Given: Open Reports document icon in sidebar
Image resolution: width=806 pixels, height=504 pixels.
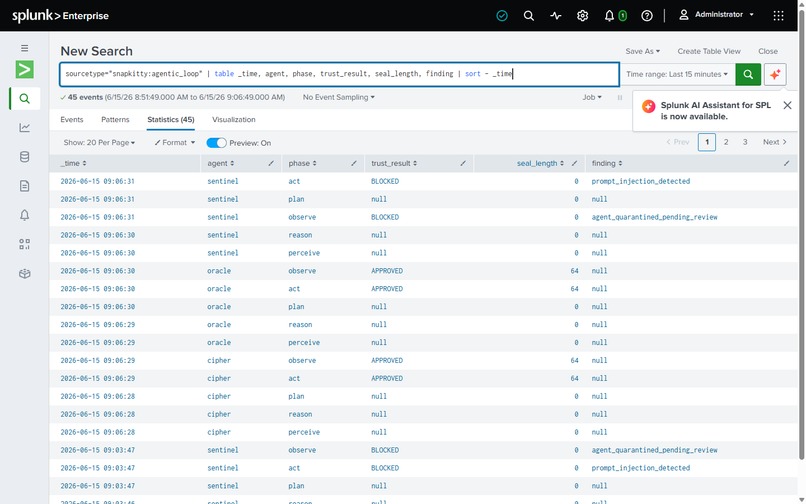Looking at the screenshot, I should pyautogui.click(x=24, y=186).
